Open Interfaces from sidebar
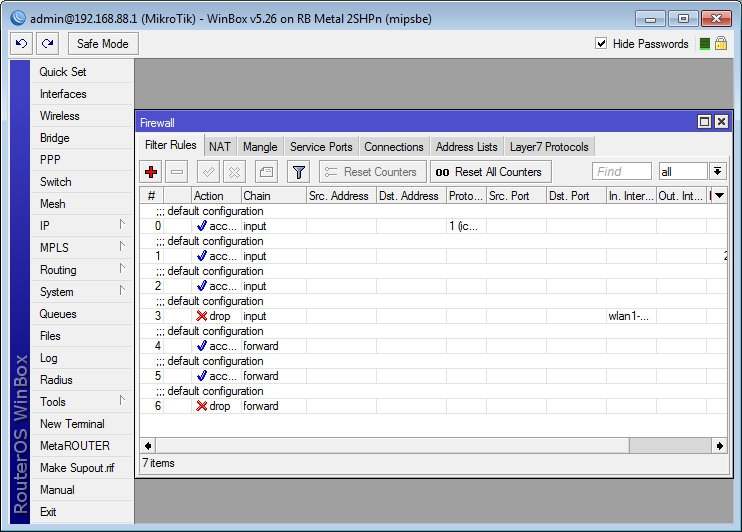 [82, 94]
